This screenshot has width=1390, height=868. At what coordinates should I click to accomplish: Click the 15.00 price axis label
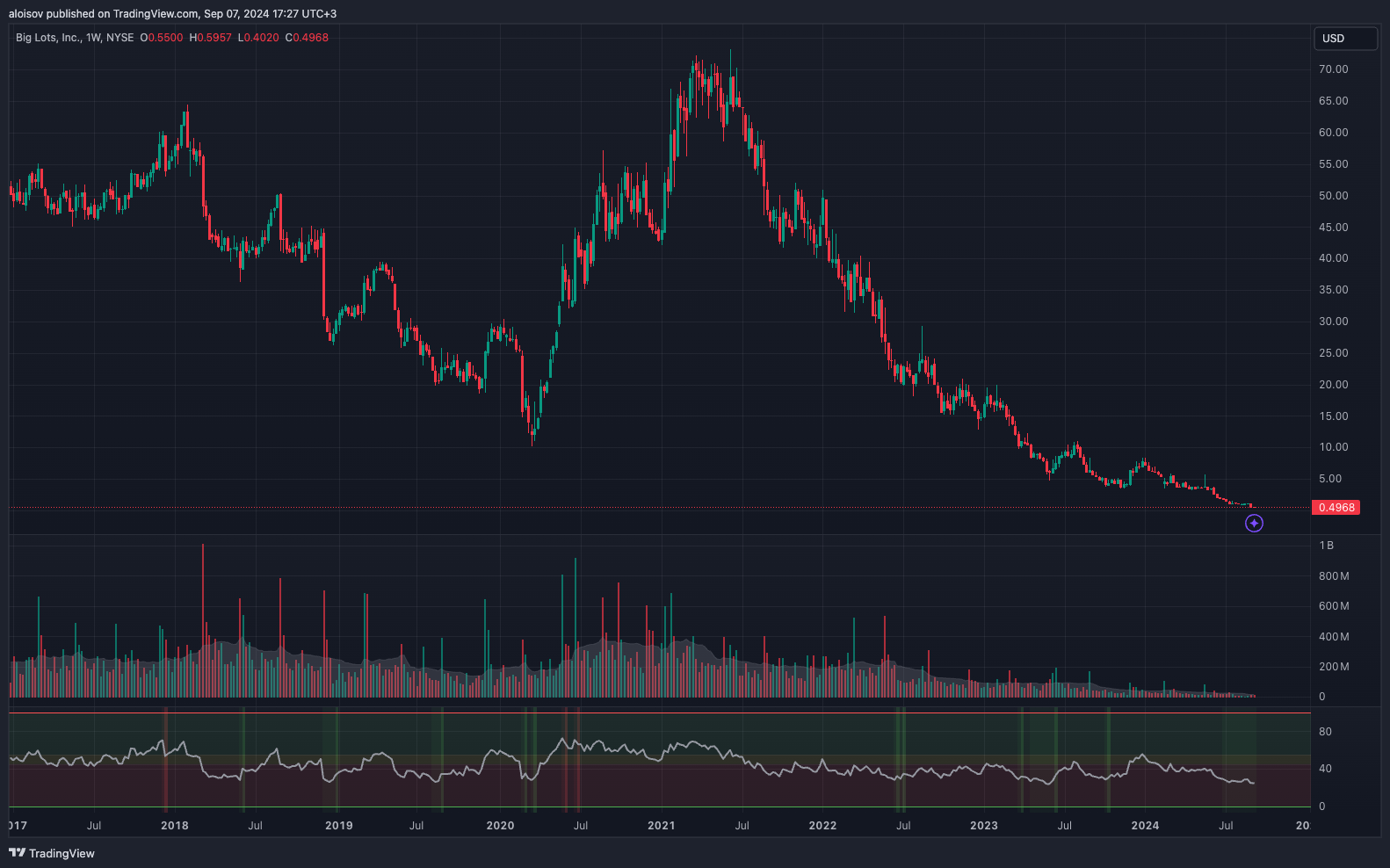[x=1333, y=416]
